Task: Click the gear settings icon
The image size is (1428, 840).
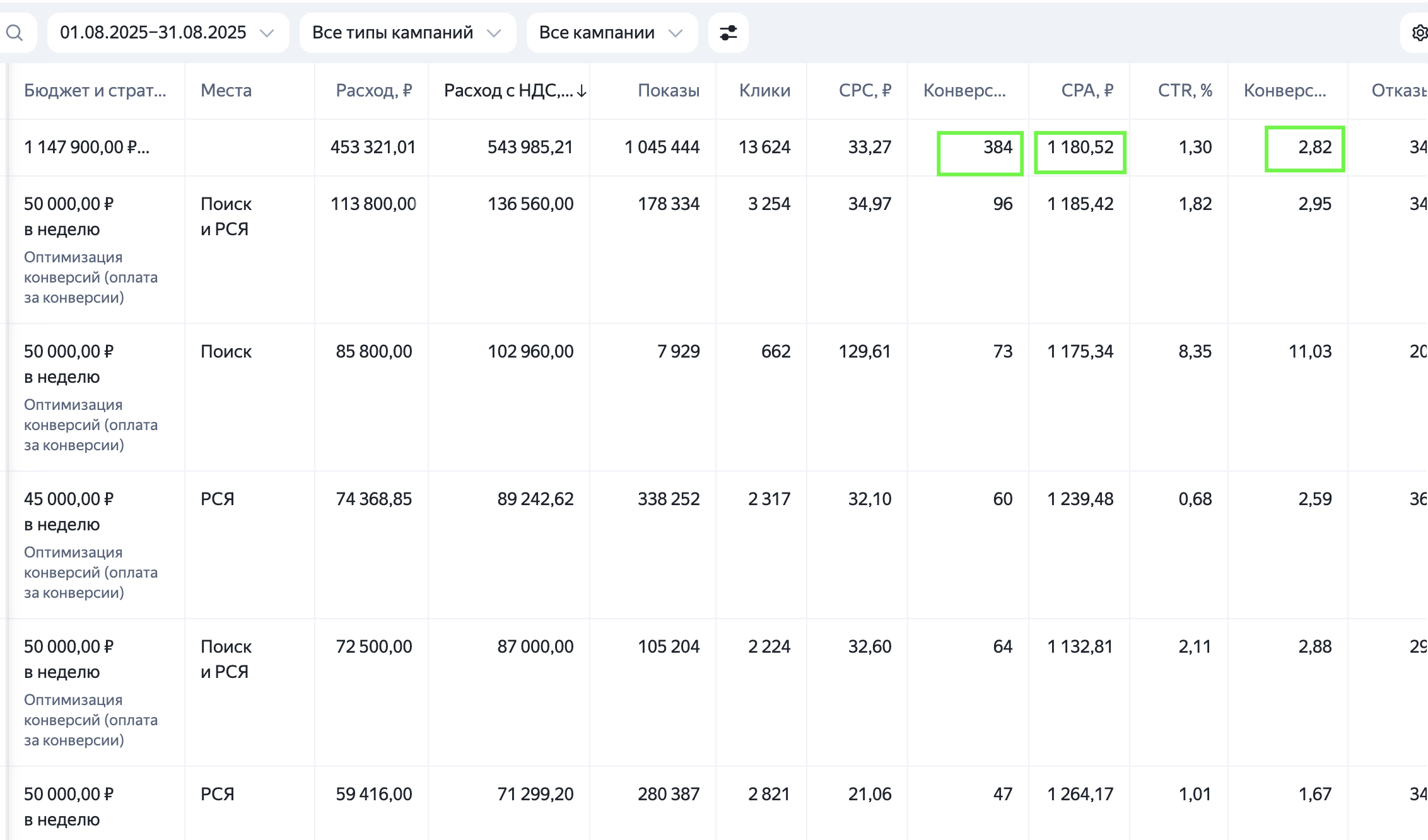Action: coord(1419,33)
